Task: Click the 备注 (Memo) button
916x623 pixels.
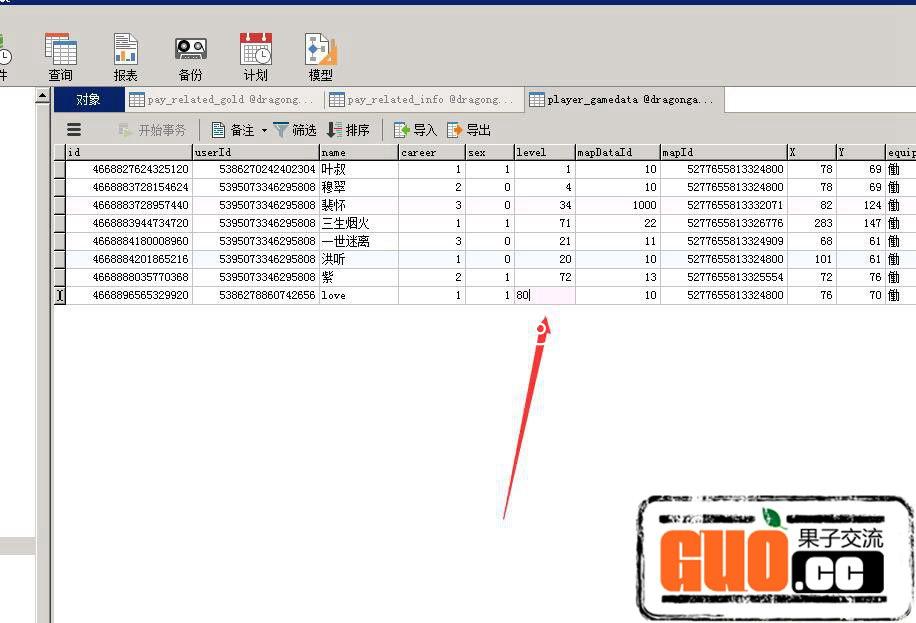Action: tap(232, 130)
